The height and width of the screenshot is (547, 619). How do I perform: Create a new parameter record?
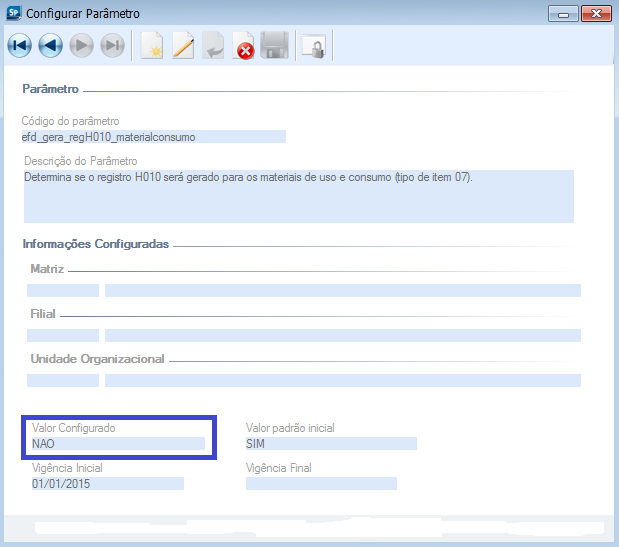[x=152, y=46]
